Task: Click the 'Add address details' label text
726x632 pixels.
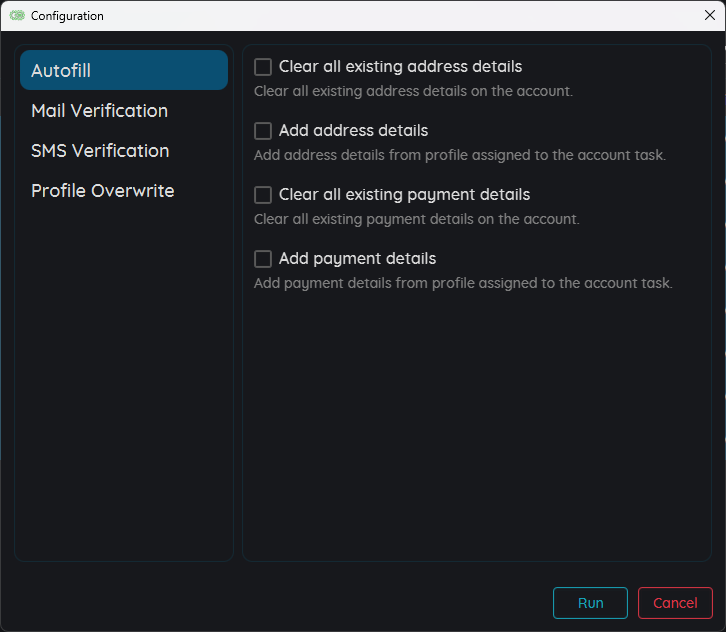Action: coord(353,131)
